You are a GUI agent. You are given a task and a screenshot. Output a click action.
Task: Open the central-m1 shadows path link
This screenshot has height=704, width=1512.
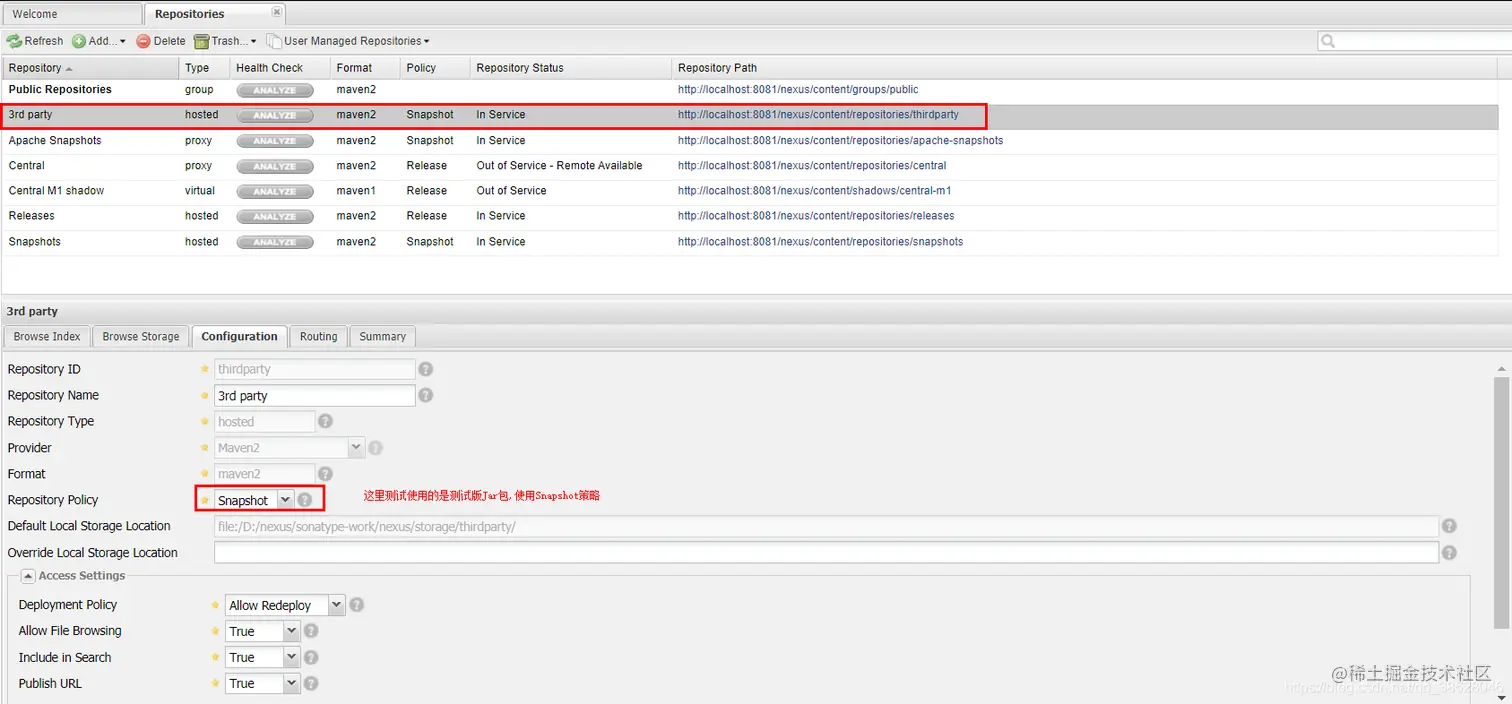[x=814, y=191]
